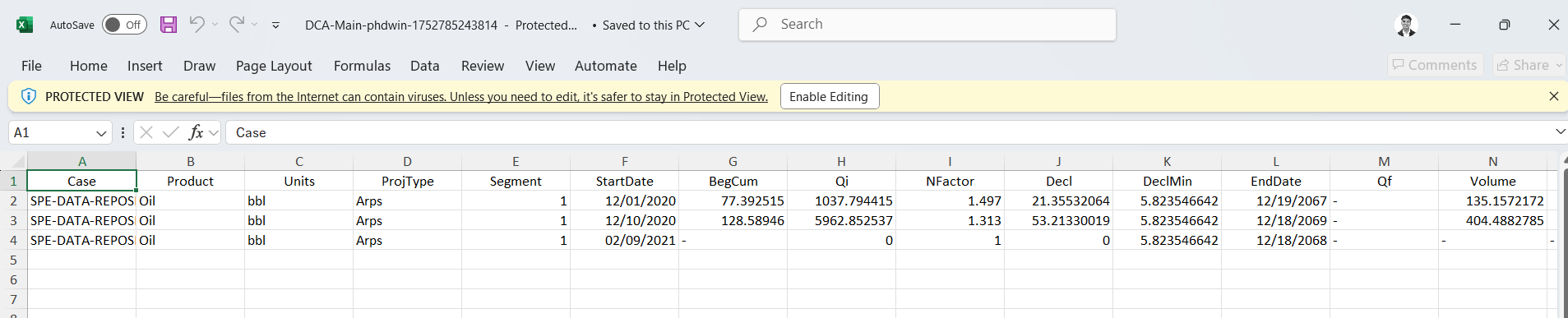Select the Volume header cell

[1493, 181]
